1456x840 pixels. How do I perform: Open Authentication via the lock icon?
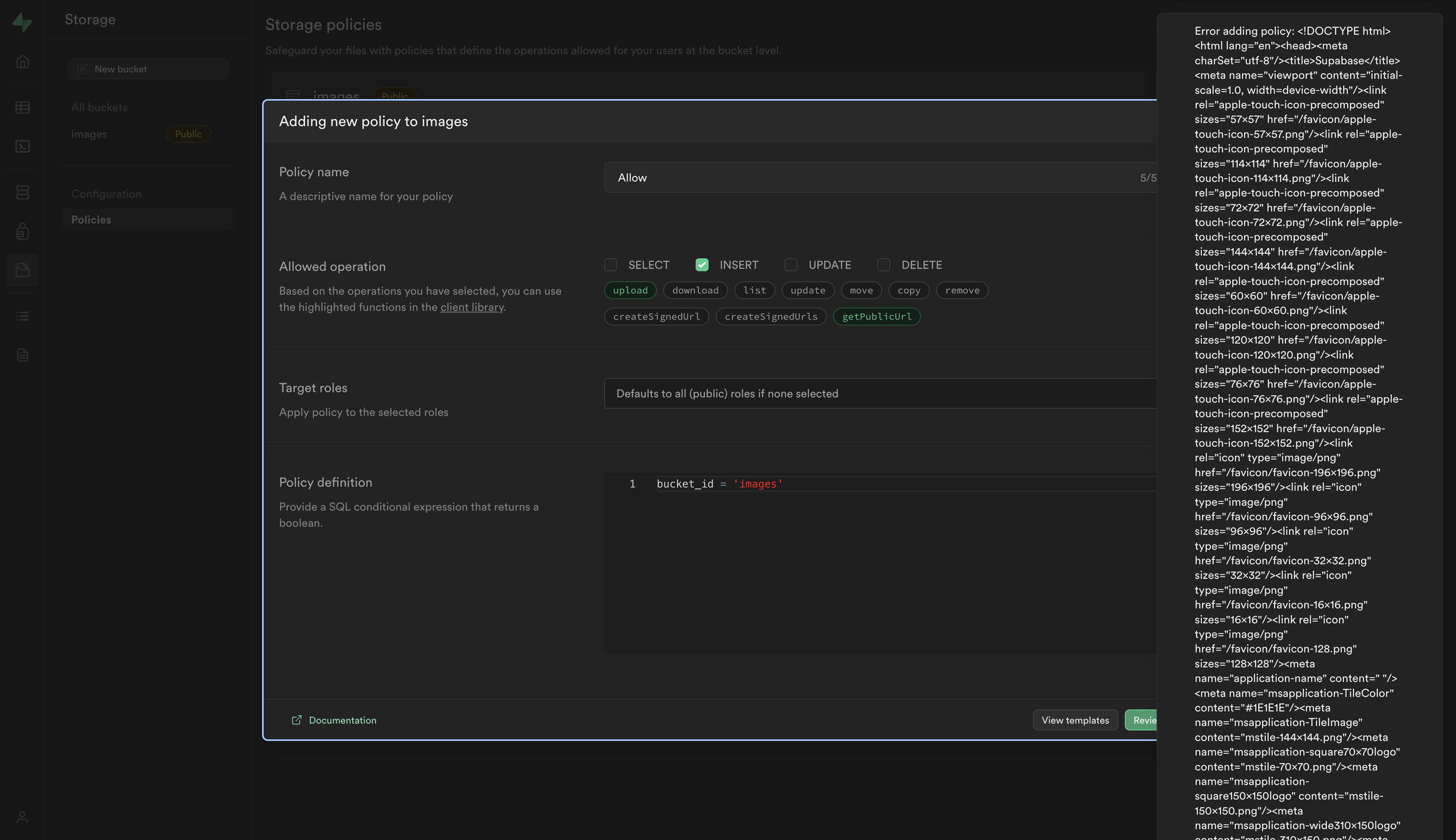tap(23, 231)
